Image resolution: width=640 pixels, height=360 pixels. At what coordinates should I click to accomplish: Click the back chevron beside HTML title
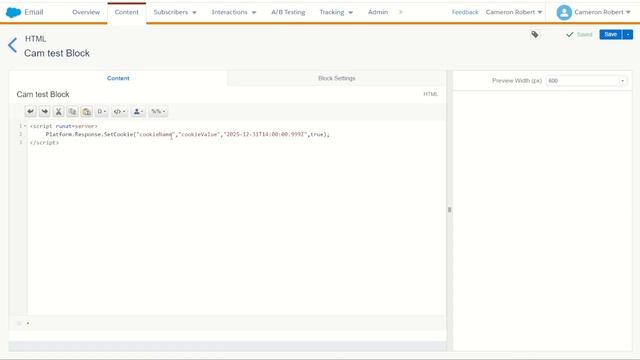coord(13,45)
